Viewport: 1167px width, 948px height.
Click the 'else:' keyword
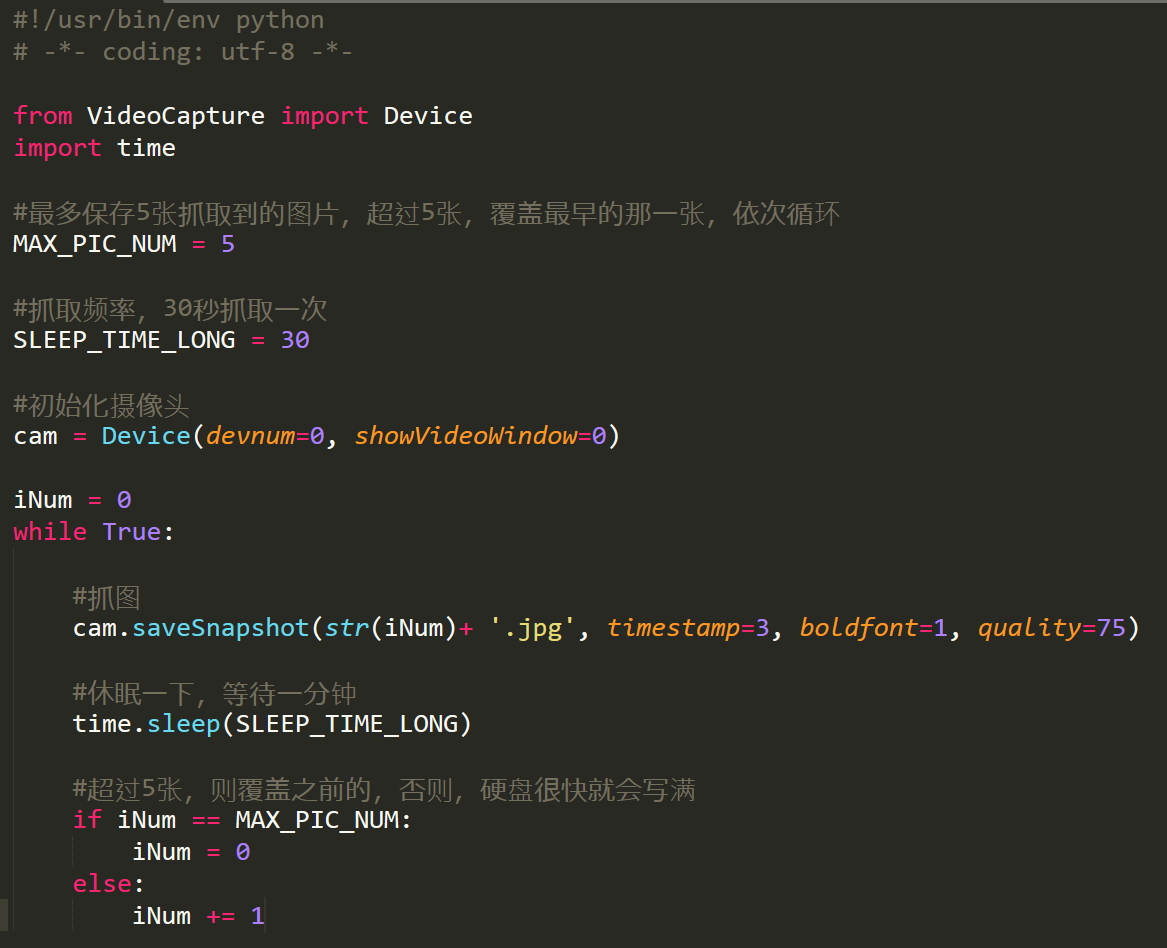(x=108, y=884)
